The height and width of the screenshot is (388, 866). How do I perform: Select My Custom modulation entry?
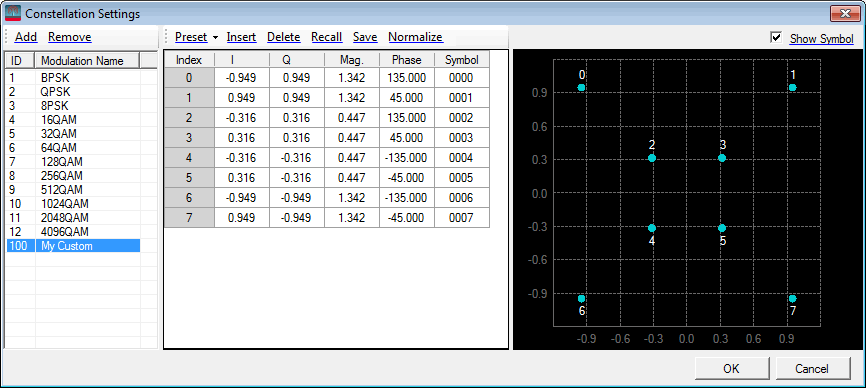pos(73,246)
